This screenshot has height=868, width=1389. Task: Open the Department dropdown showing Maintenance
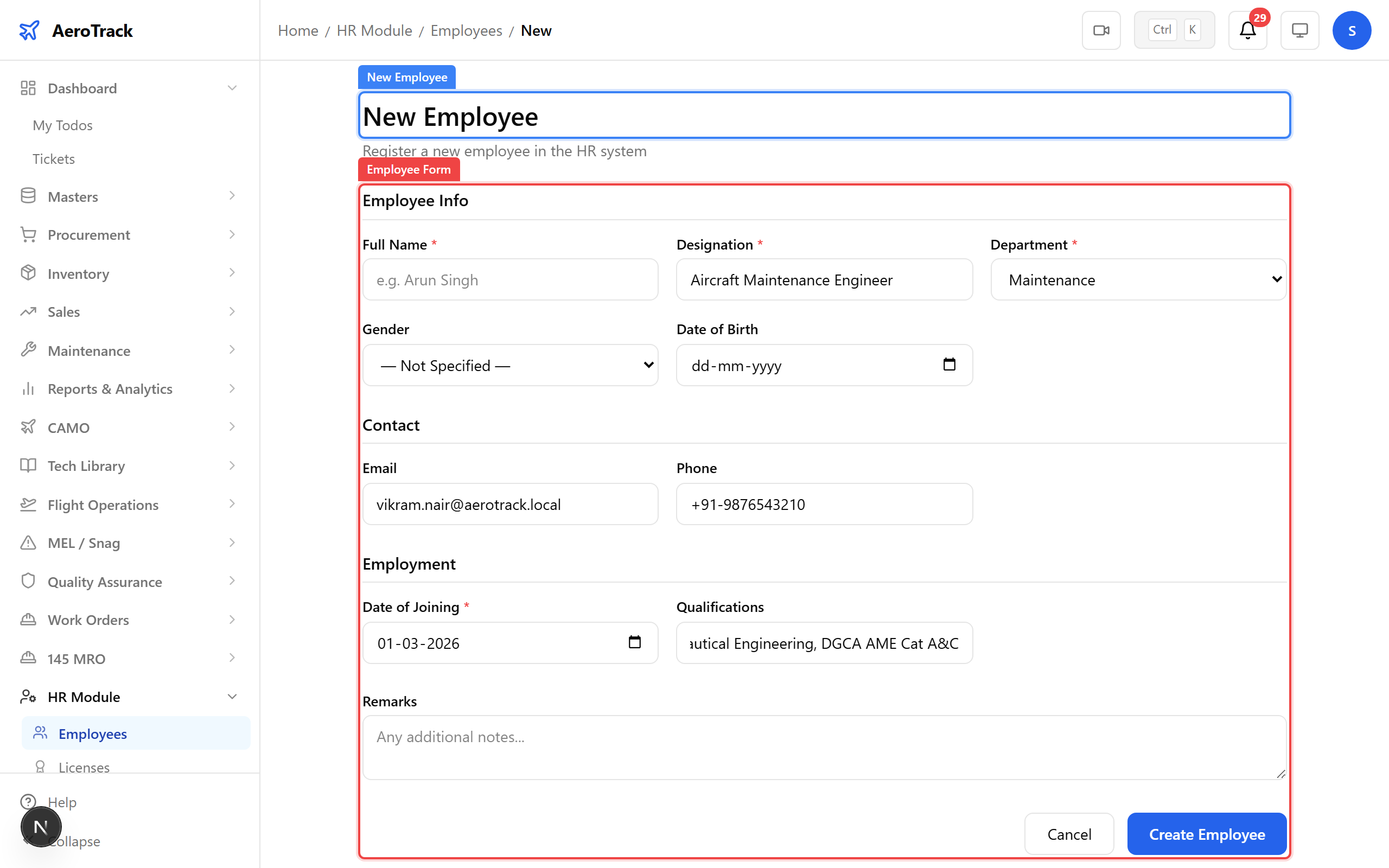pyautogui.click(x=1138, y=279)
